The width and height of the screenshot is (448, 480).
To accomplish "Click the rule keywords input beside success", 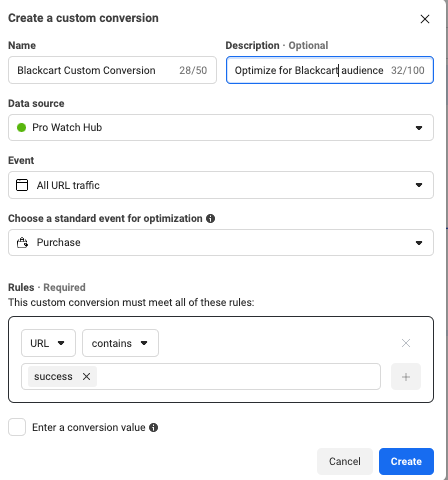I will [238, 376].
